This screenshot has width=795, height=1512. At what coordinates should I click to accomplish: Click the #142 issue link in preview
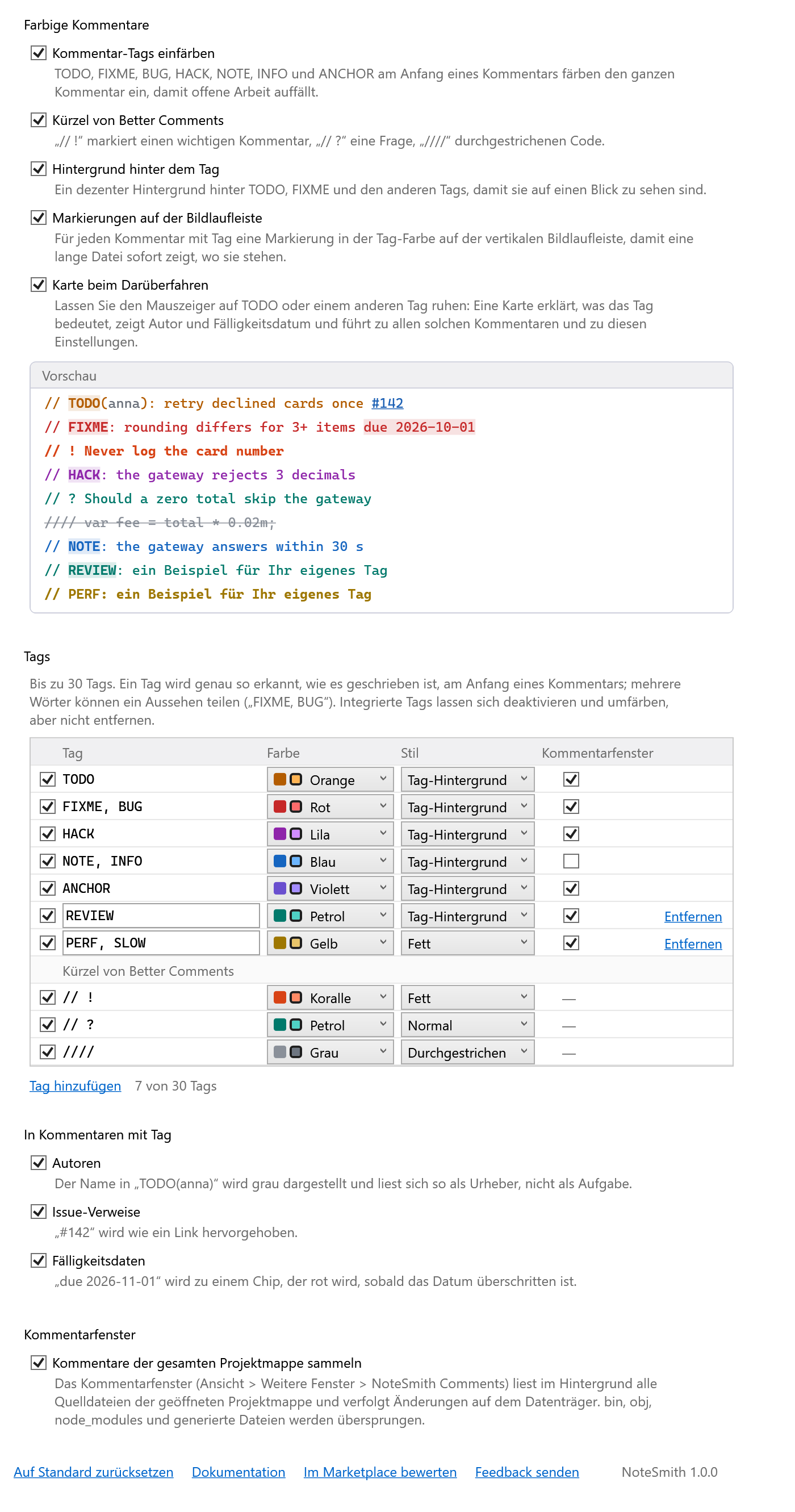point(387,403)
